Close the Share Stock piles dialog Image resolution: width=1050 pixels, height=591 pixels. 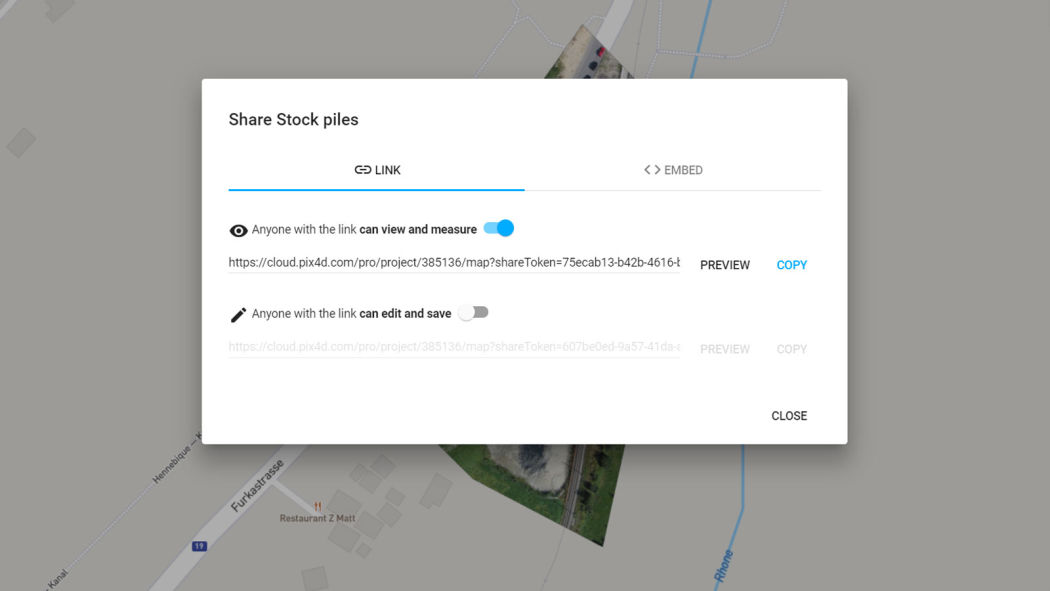(x=789, y=416)
